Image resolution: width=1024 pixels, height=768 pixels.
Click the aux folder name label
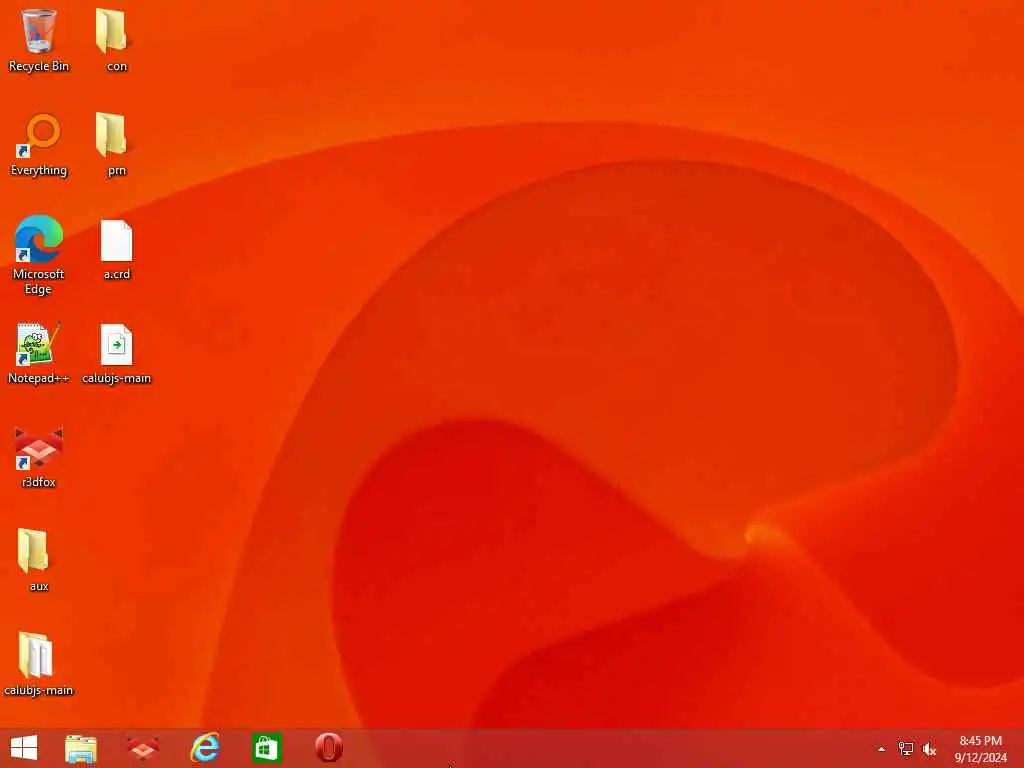[x=39, y=586]
